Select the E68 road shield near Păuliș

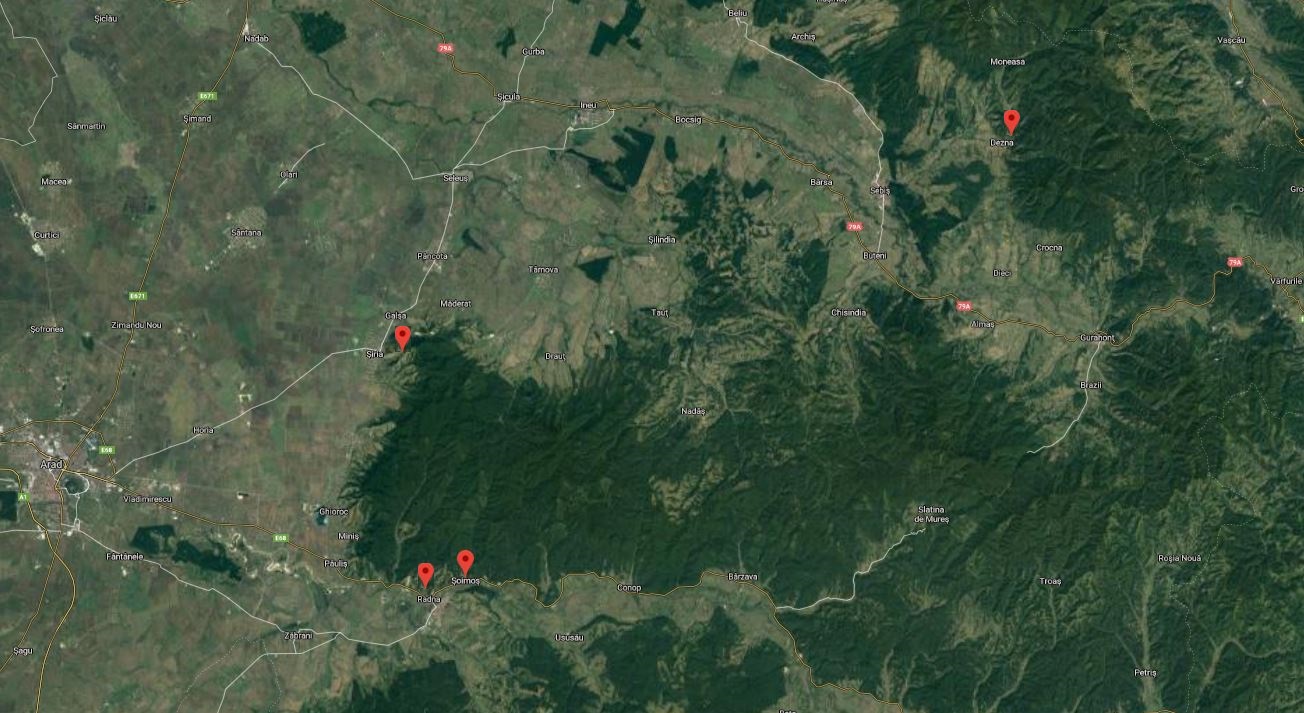[281, 538]
